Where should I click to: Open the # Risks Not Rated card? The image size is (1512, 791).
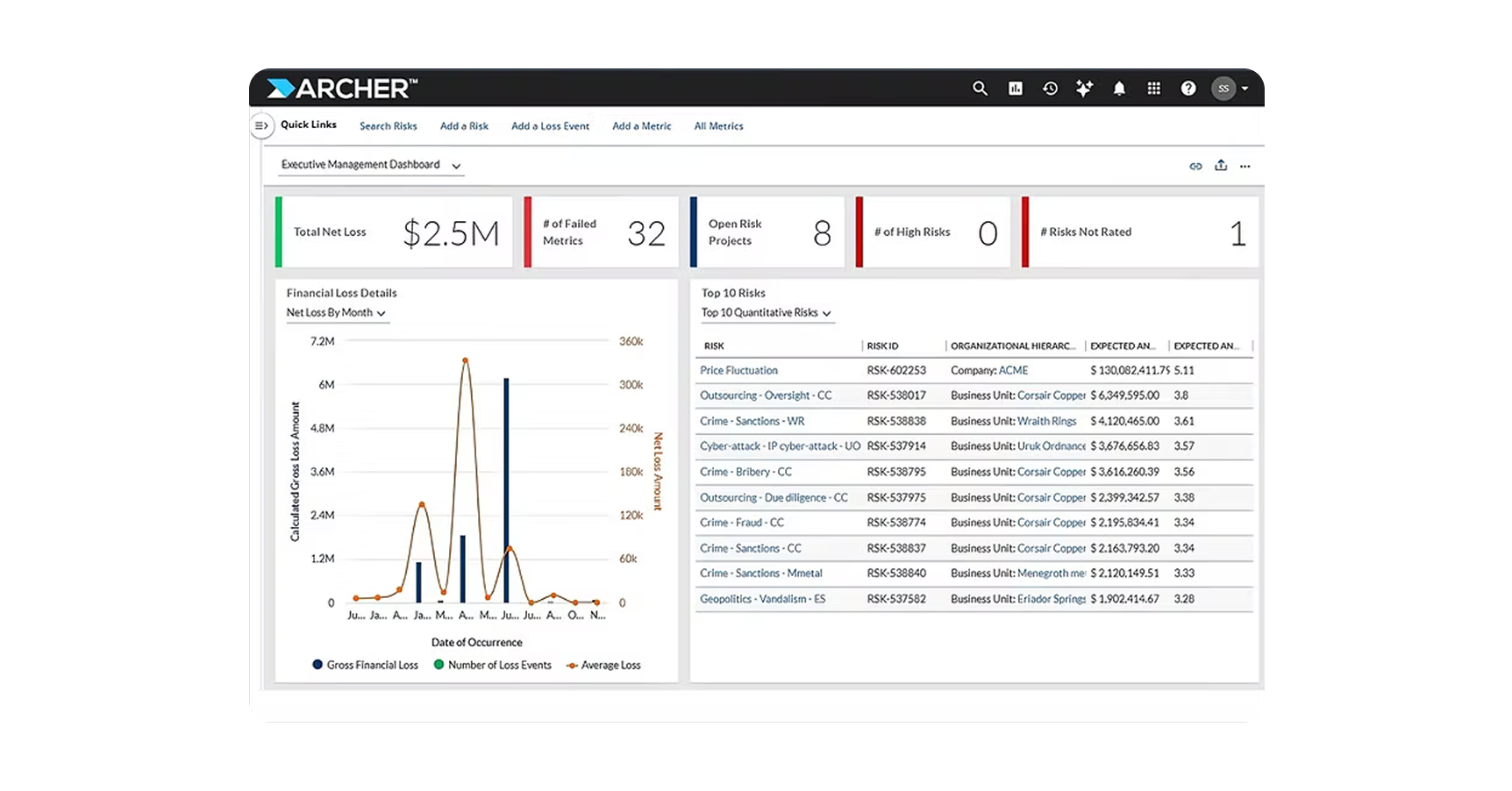(1140, 232)
